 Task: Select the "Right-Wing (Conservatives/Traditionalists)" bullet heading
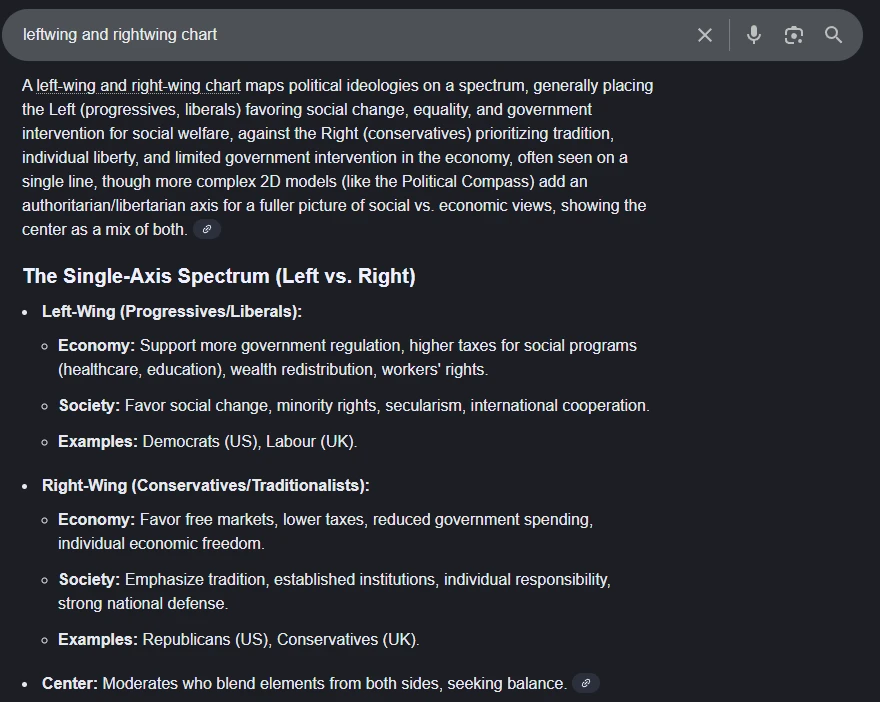coord(206,485)
